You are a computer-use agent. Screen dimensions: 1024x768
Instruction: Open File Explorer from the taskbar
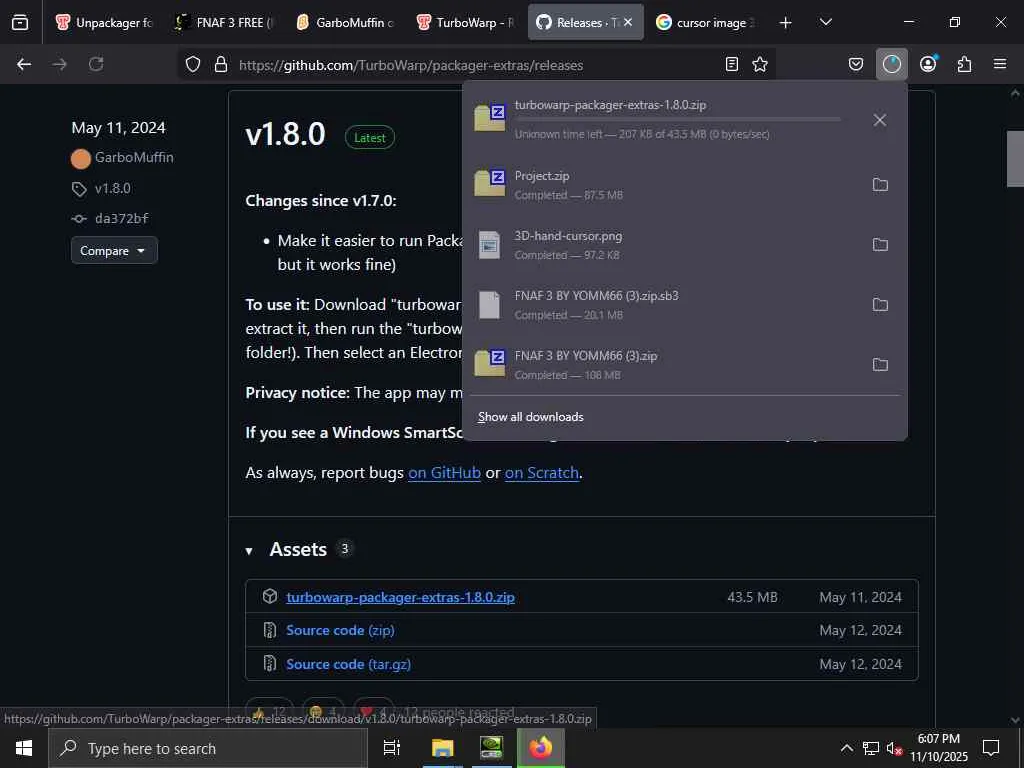click(x=442, y=748)
